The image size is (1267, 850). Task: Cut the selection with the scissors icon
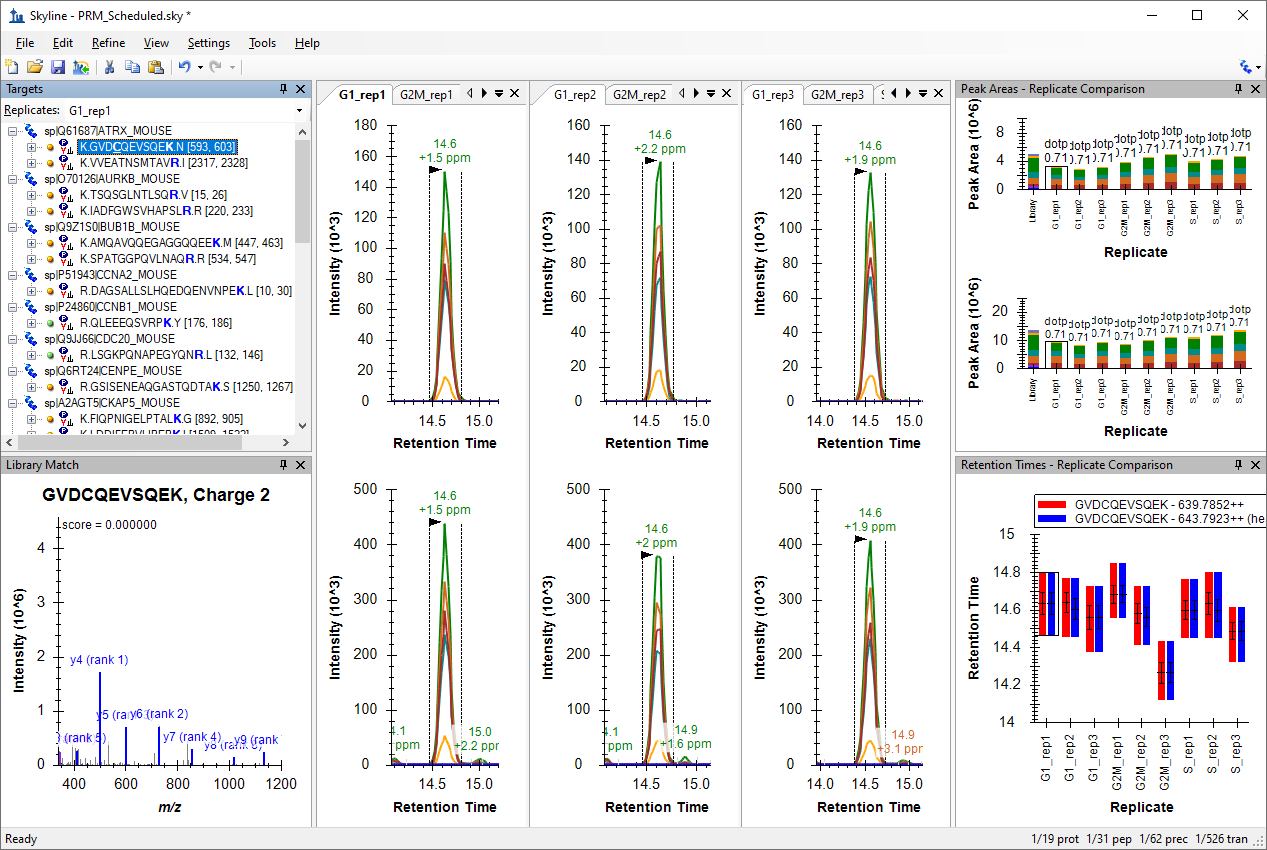tap(111, 67)
